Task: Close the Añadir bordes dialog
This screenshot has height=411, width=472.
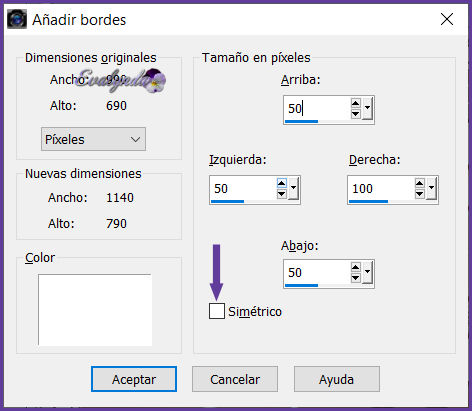Action: click(447, 19)
